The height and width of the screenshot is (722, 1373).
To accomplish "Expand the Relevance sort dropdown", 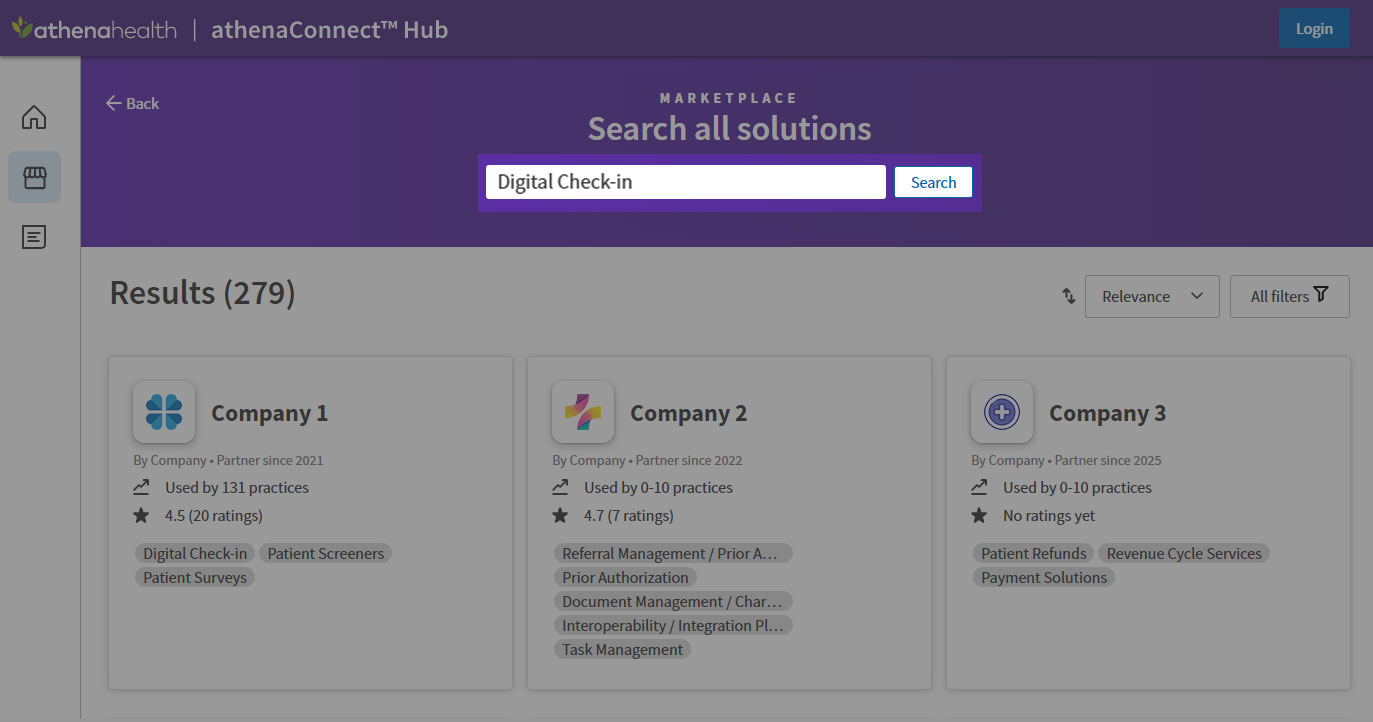I will click(x=1152, y=296).
